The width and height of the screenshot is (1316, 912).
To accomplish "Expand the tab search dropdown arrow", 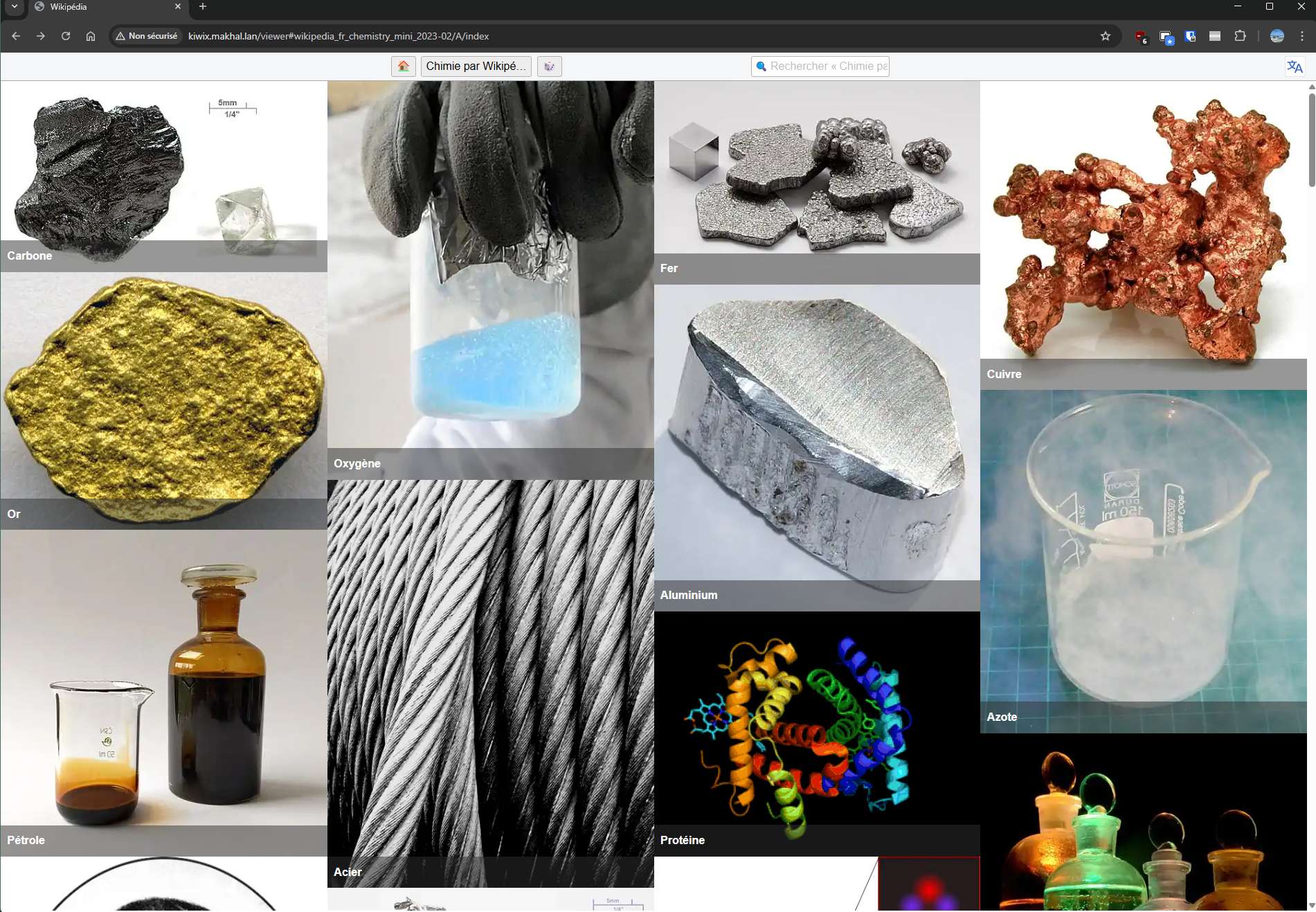I will (15, 7).
